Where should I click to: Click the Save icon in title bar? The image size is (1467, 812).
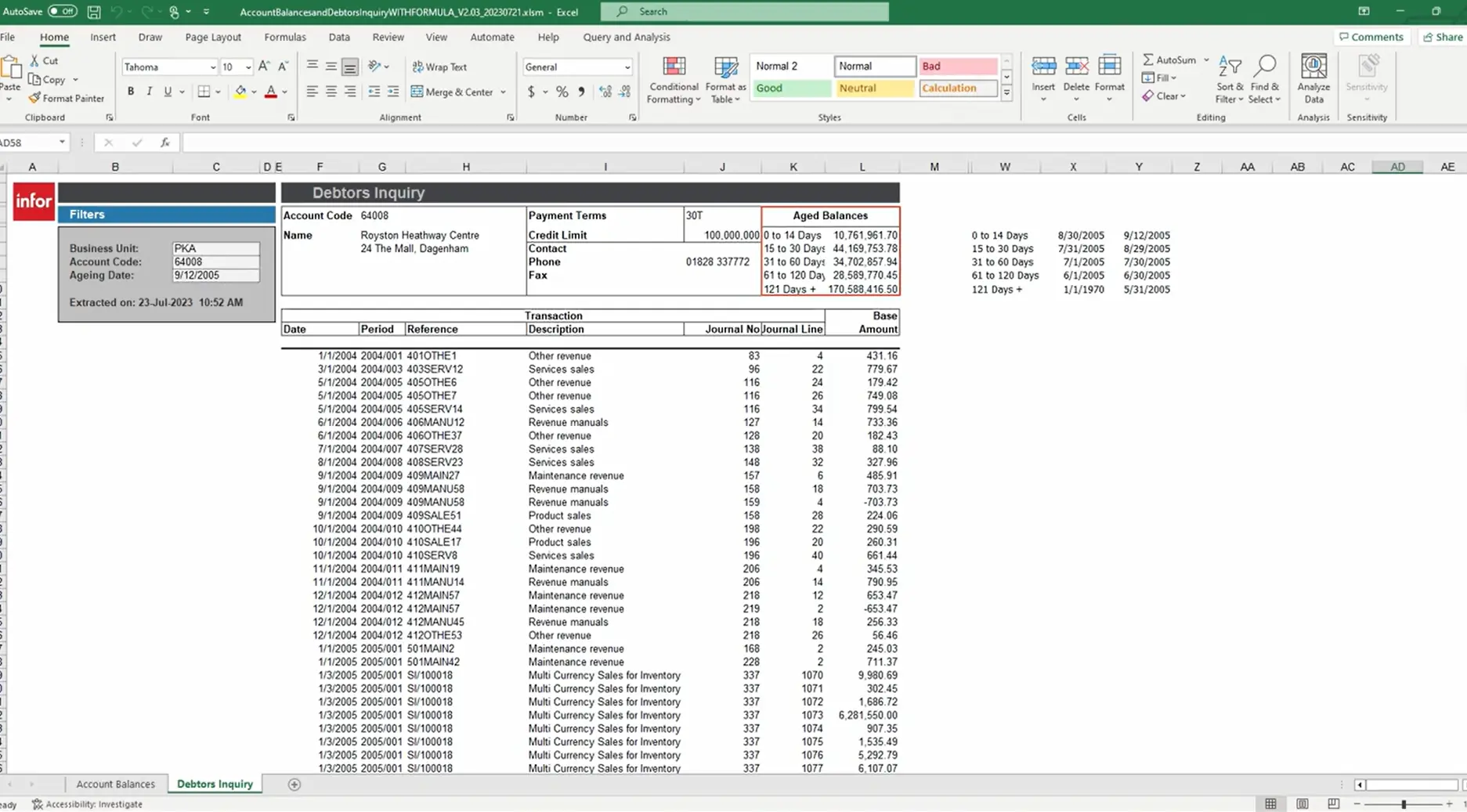(93, 12)
